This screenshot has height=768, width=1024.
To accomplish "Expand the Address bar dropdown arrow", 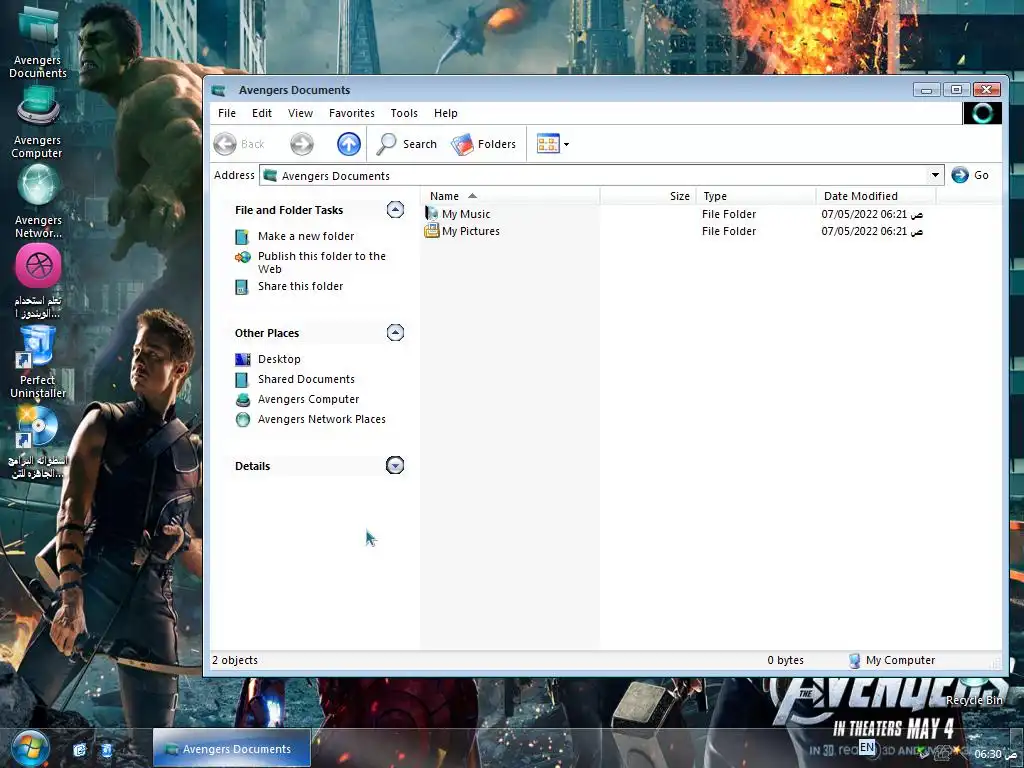I will [x=935, y=175].
